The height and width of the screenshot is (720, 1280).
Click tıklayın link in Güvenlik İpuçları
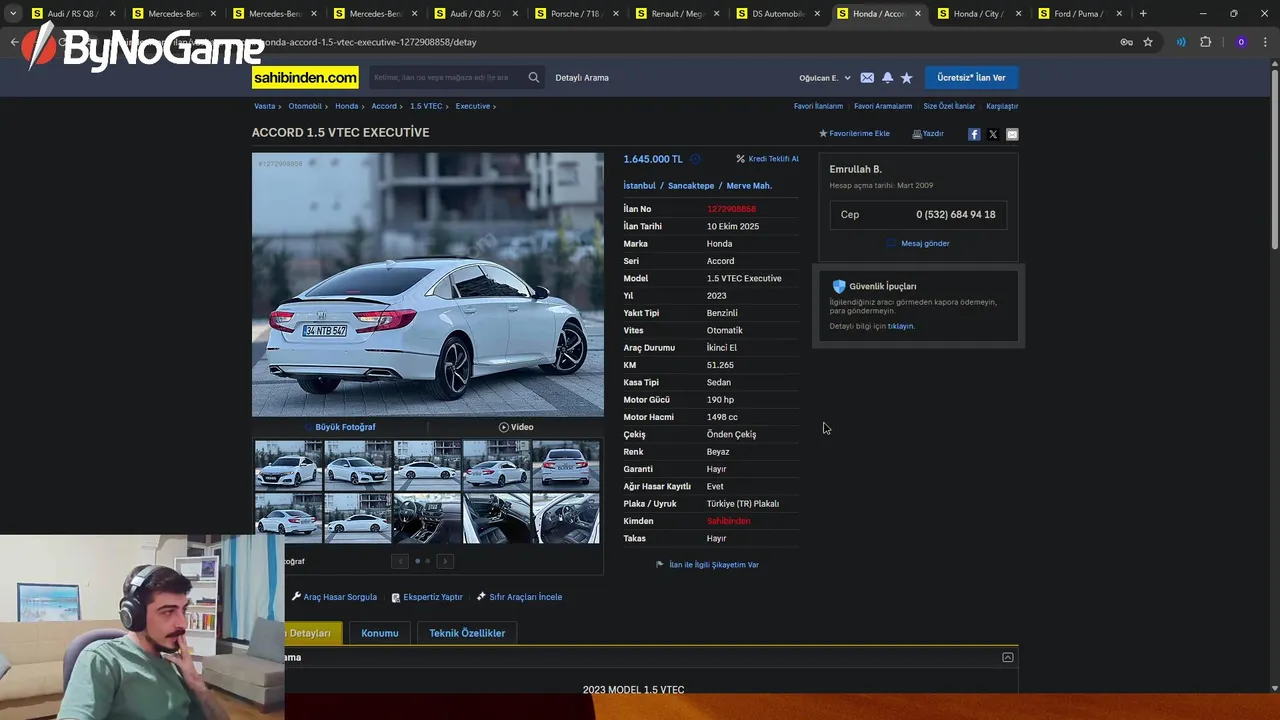[x=900, y=326]
